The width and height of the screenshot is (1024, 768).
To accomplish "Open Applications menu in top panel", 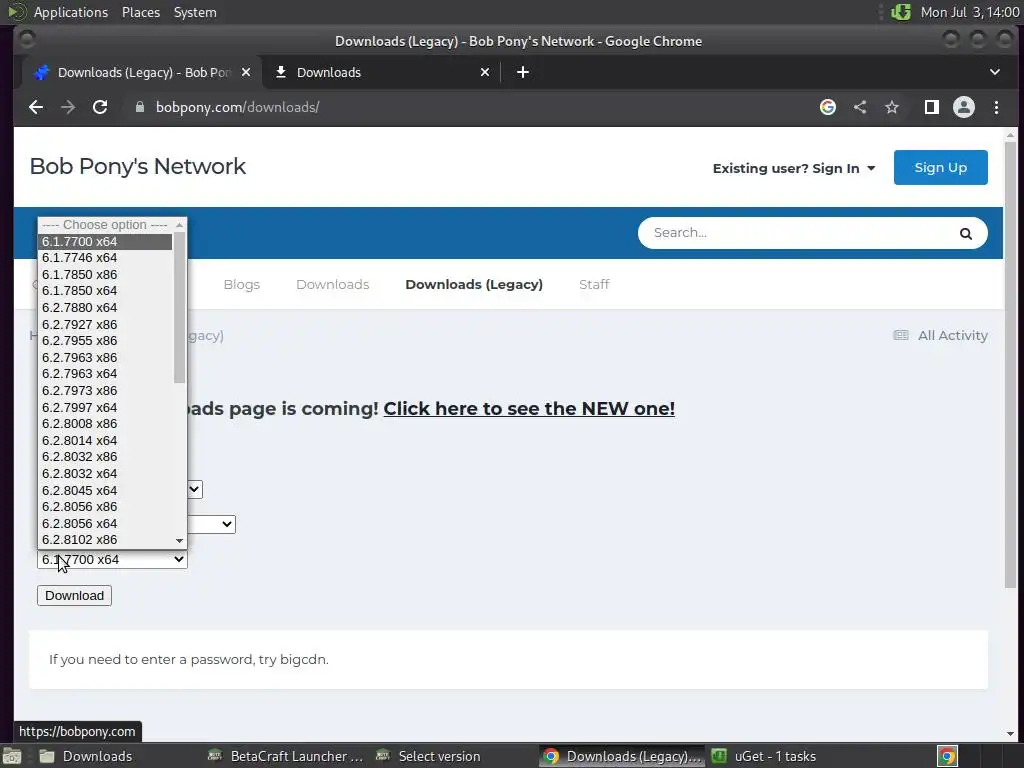I will click(71, 12).
